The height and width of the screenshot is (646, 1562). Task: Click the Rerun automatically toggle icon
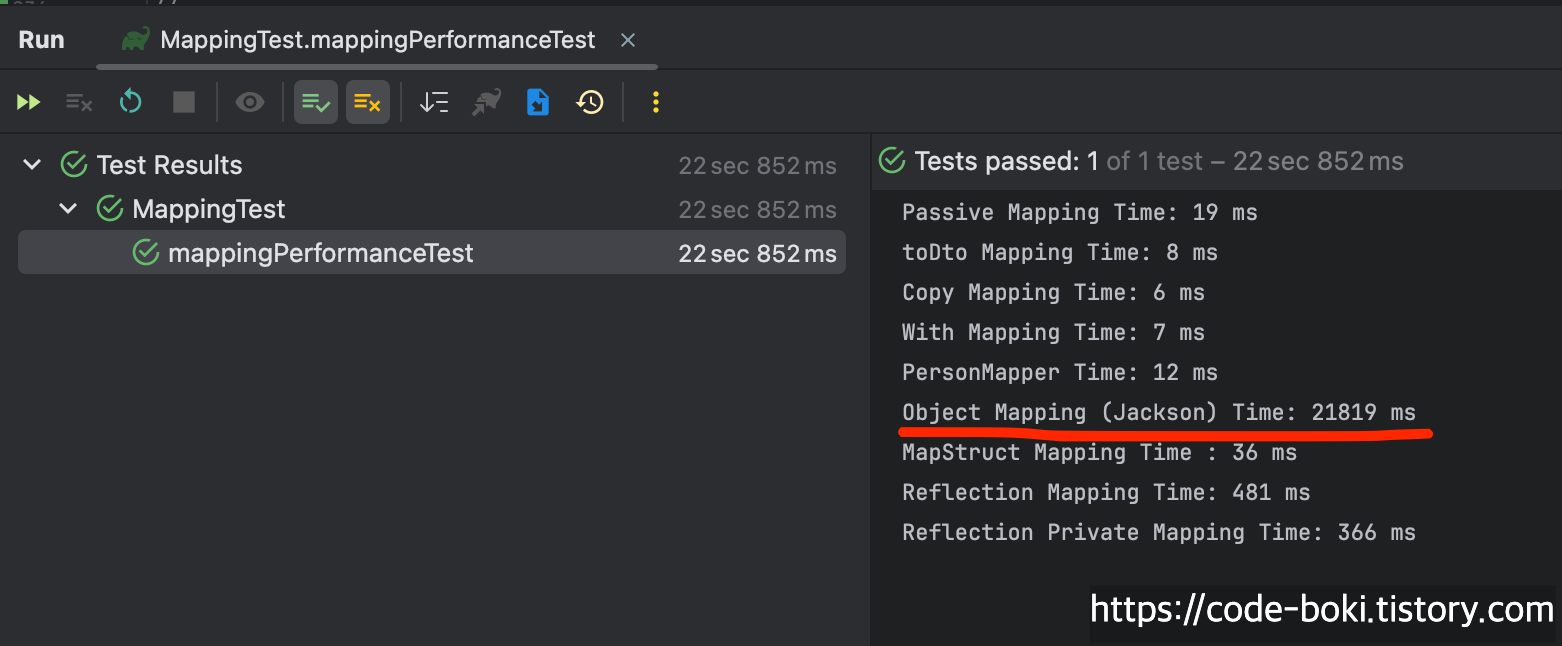pos(131,102)
